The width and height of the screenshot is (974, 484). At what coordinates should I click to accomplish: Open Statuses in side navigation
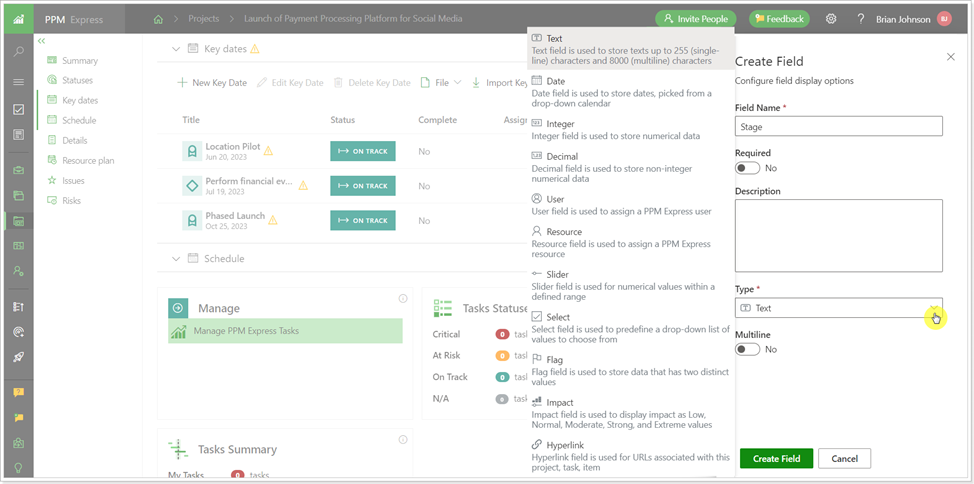tap(77, 80)
